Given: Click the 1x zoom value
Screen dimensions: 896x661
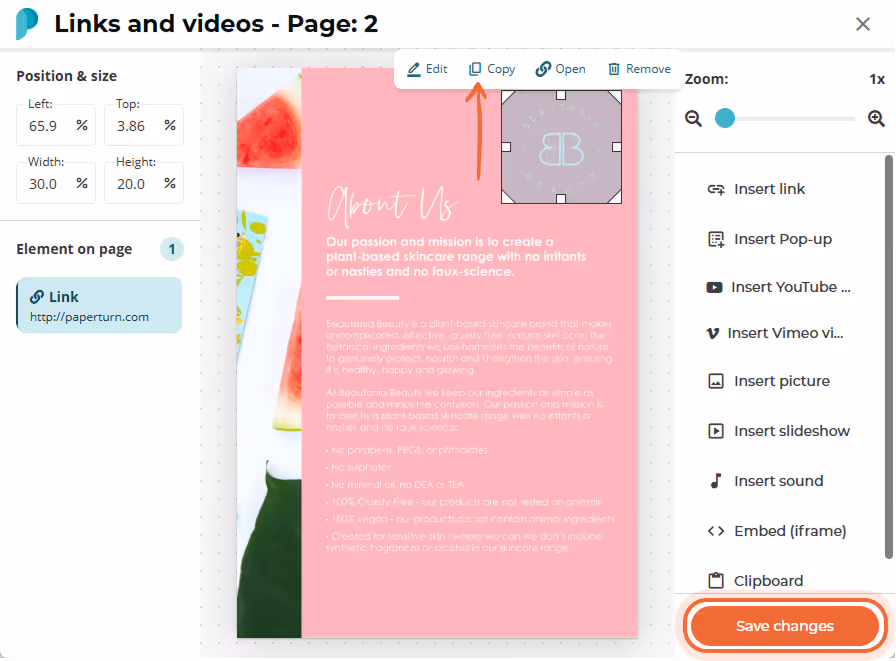Looking at the screenshot, I should point(877,79).
